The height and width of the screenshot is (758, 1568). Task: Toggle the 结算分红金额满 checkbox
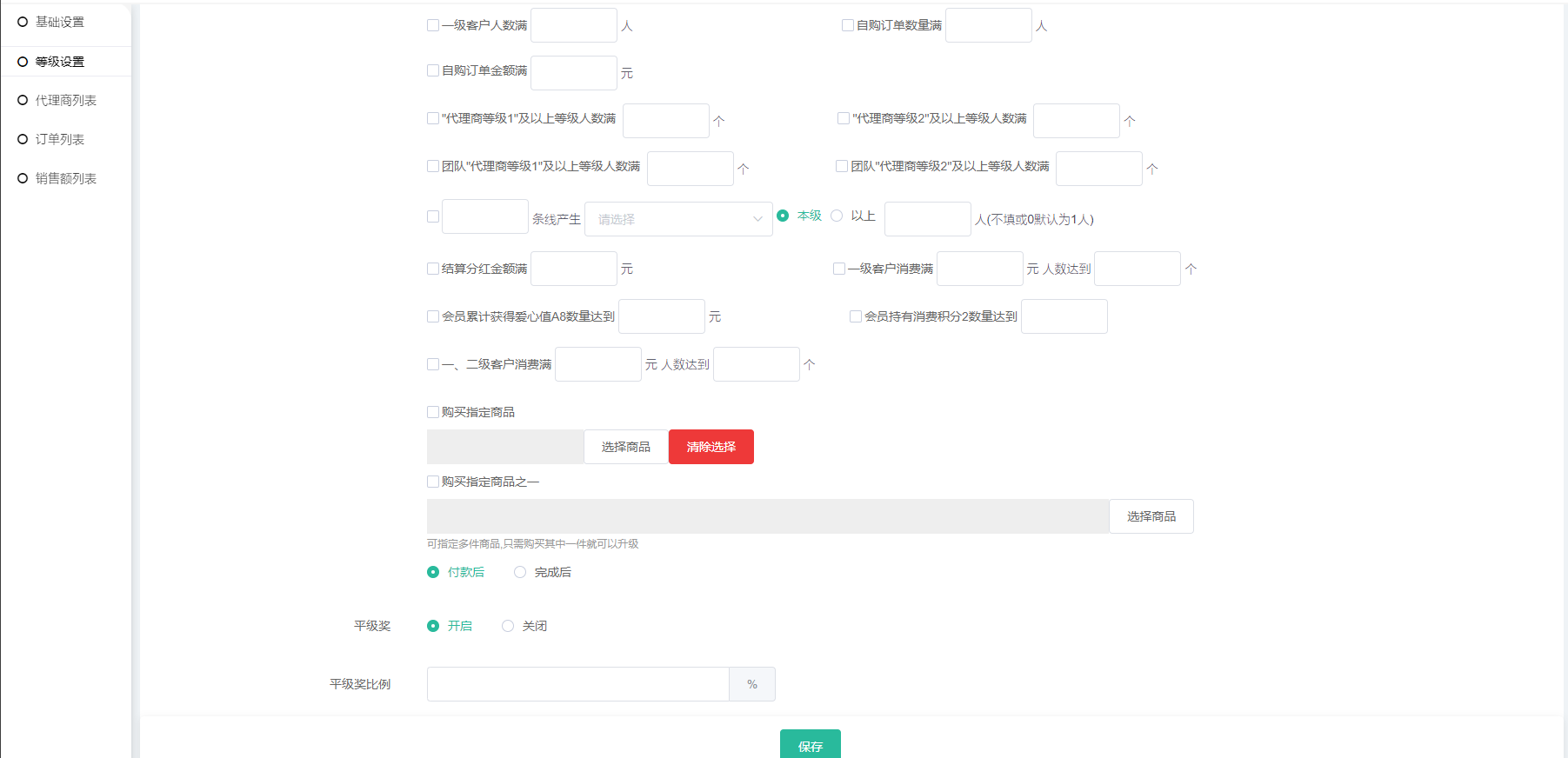(433, 269)
